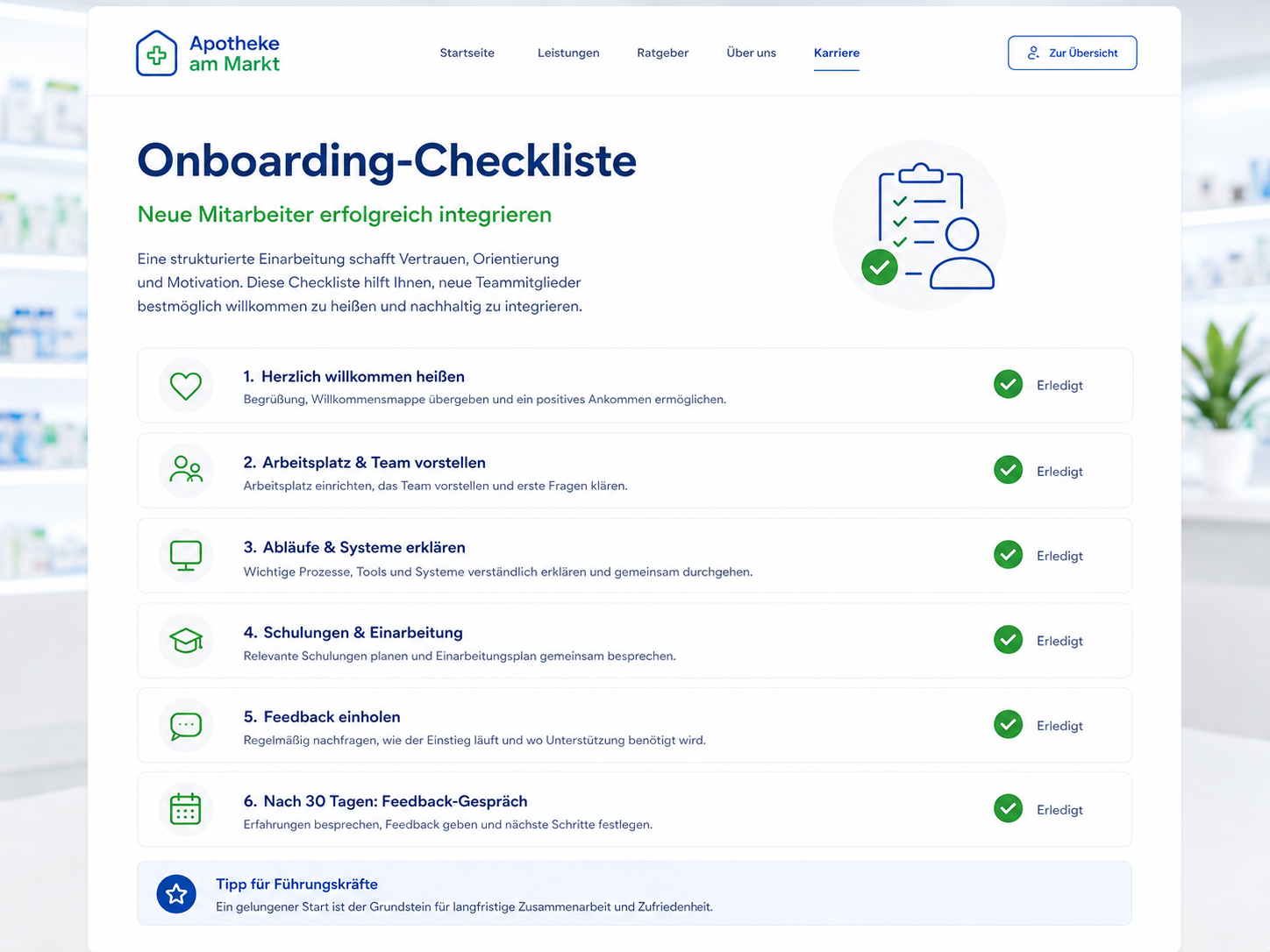Screen dimensions: 1270x952
Task: Toggle the Erledigt checkmark for Arbeitsplatz & Team vorstellen
Action: (x=1009, y=470)
